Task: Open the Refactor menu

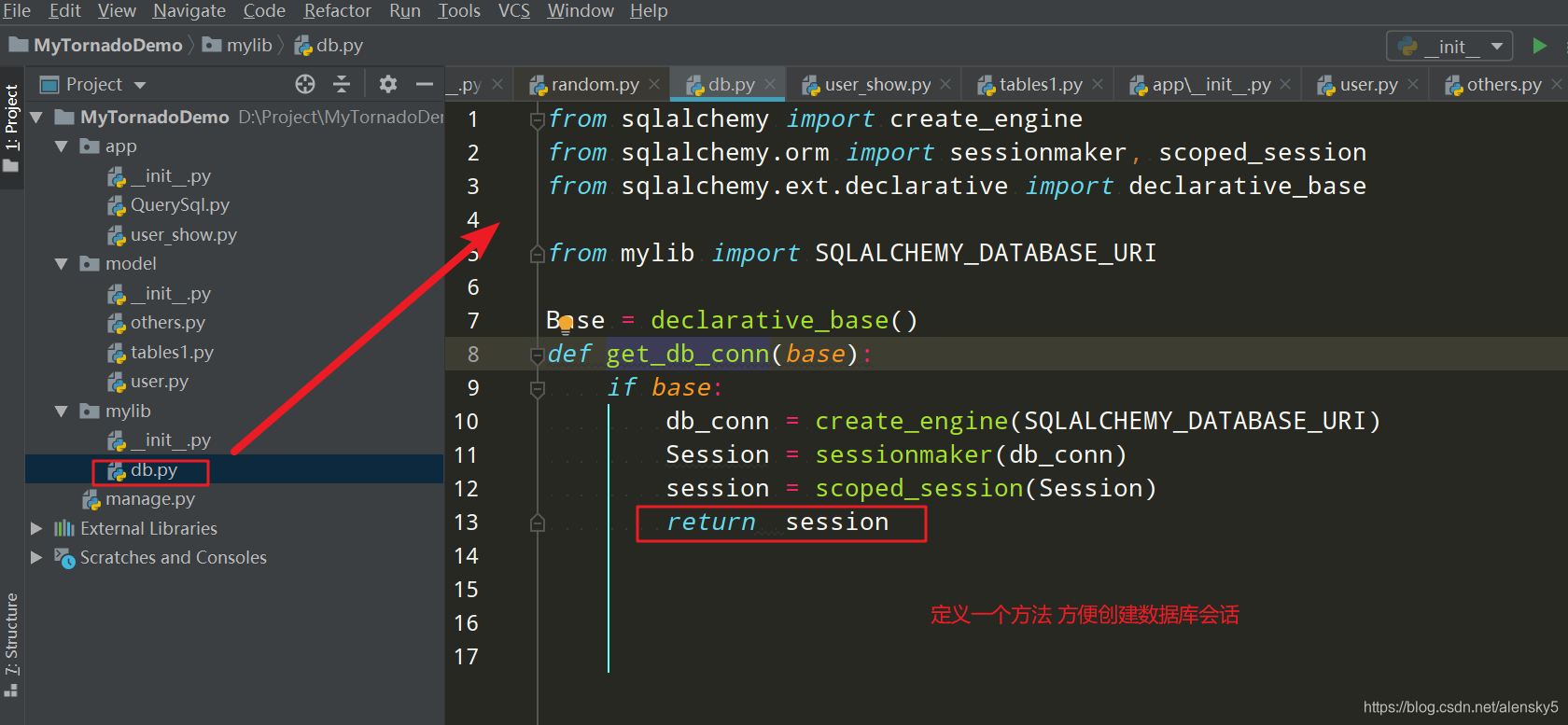Action: [337, 10]
